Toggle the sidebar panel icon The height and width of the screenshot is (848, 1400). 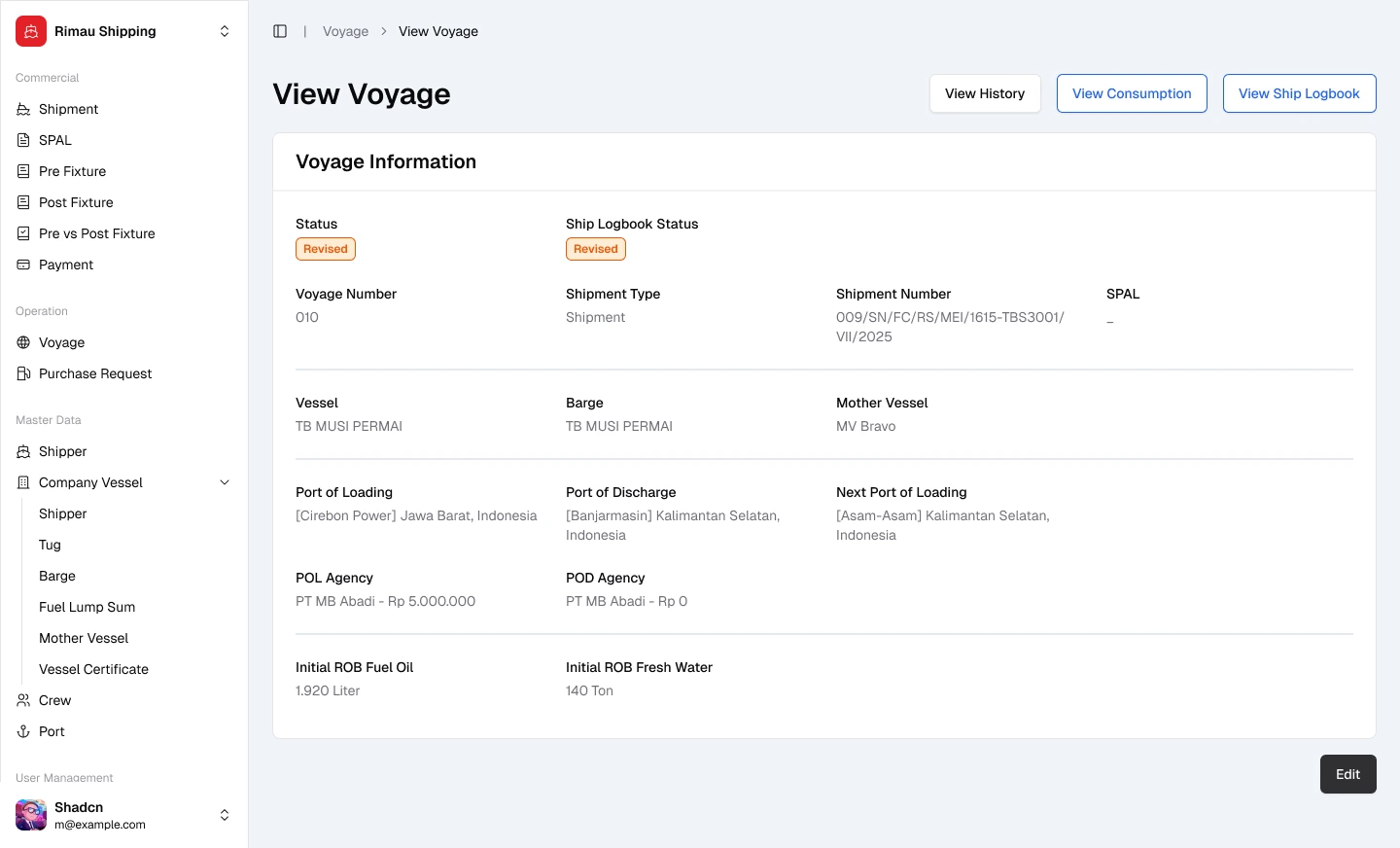point(280,31)
